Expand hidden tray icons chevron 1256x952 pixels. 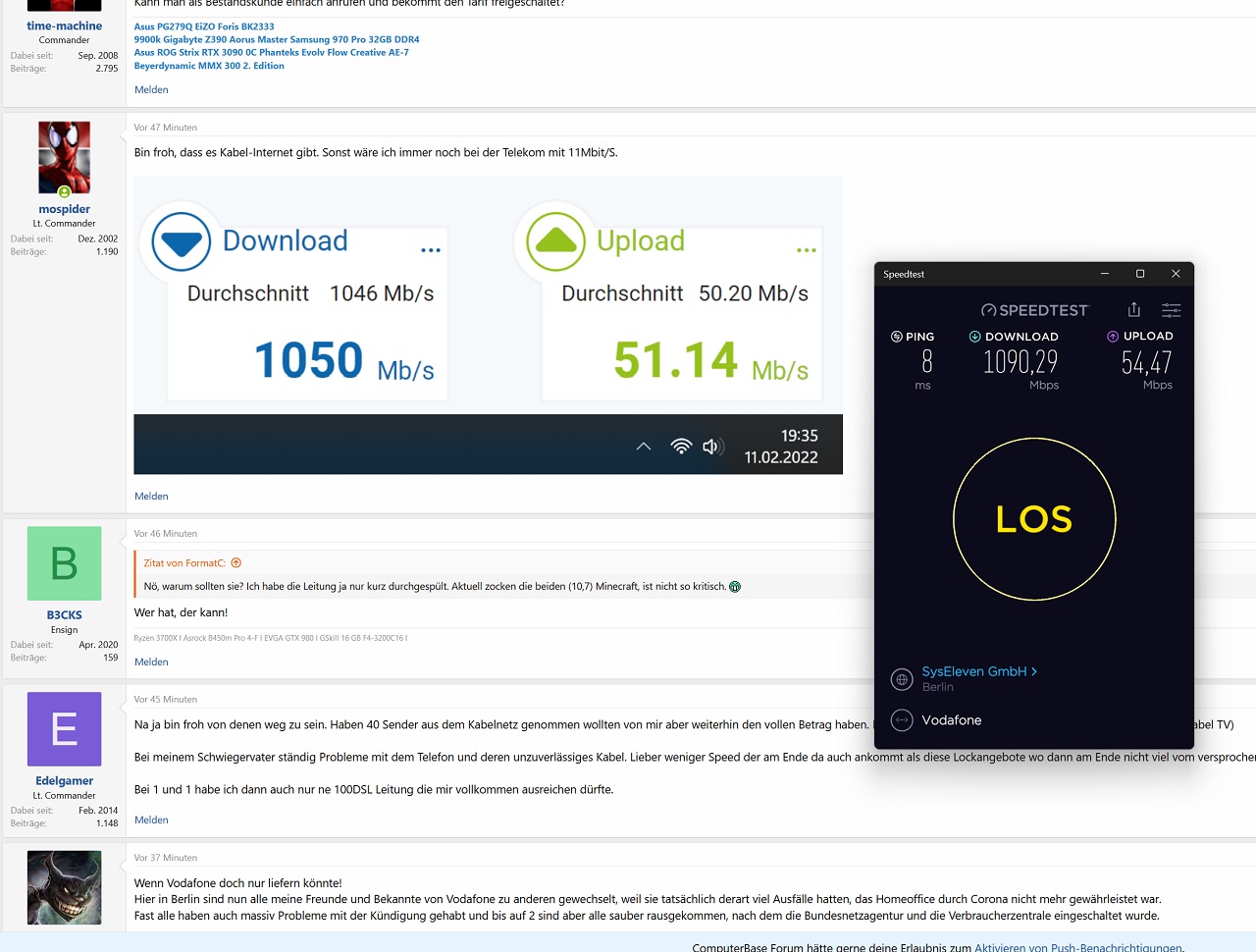pyautogui.click(x=644, y=447)
